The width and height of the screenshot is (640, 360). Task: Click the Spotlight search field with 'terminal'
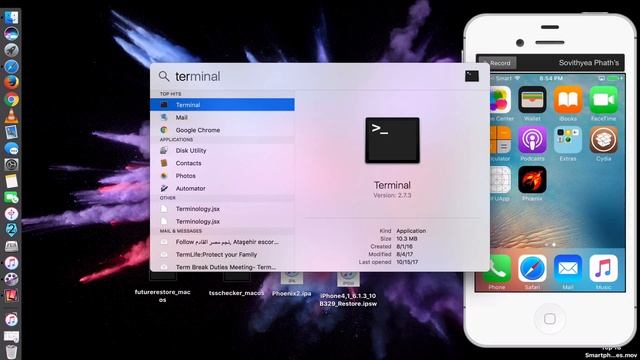click(318, 76)
